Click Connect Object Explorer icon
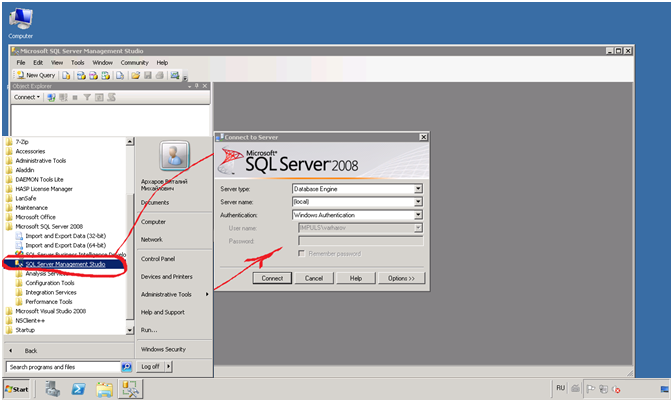This screenshot has width=672, height=402. [51, 97]
